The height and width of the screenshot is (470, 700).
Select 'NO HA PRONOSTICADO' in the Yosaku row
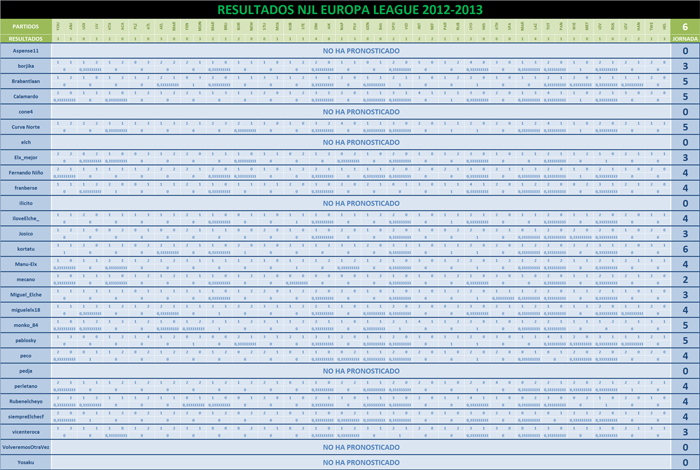tap(361, 462)
